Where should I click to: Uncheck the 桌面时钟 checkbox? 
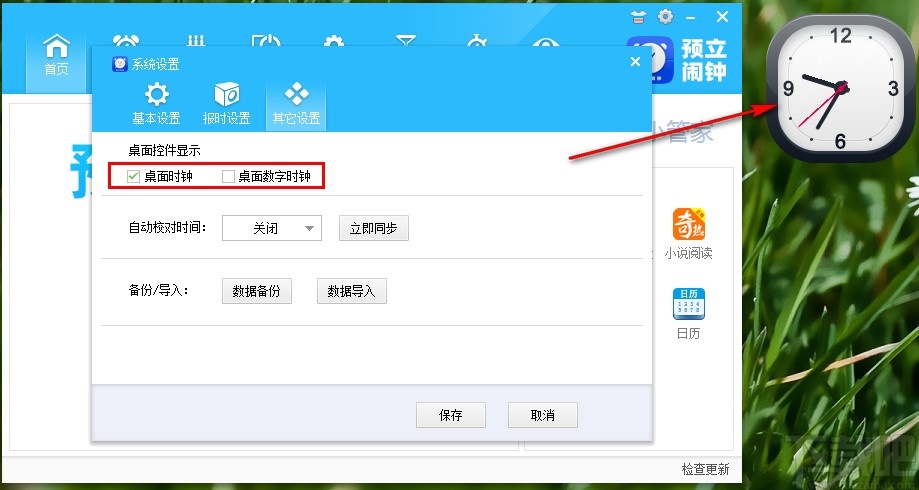pos(134,176)
